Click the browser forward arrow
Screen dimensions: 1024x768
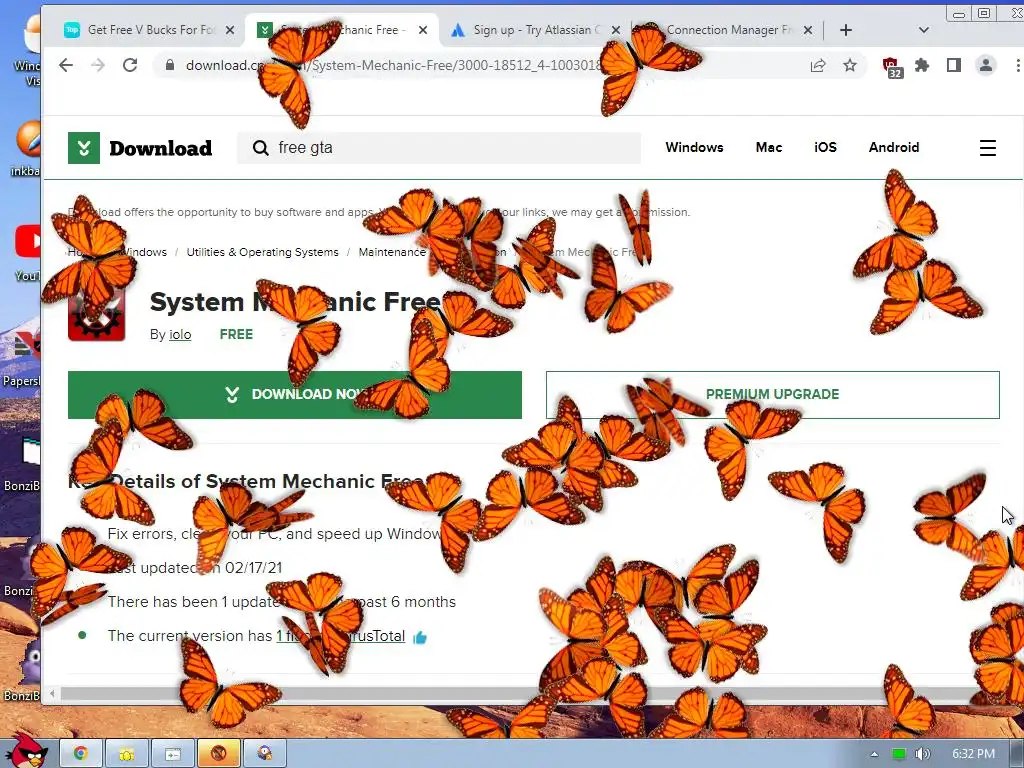pos(98,65)
